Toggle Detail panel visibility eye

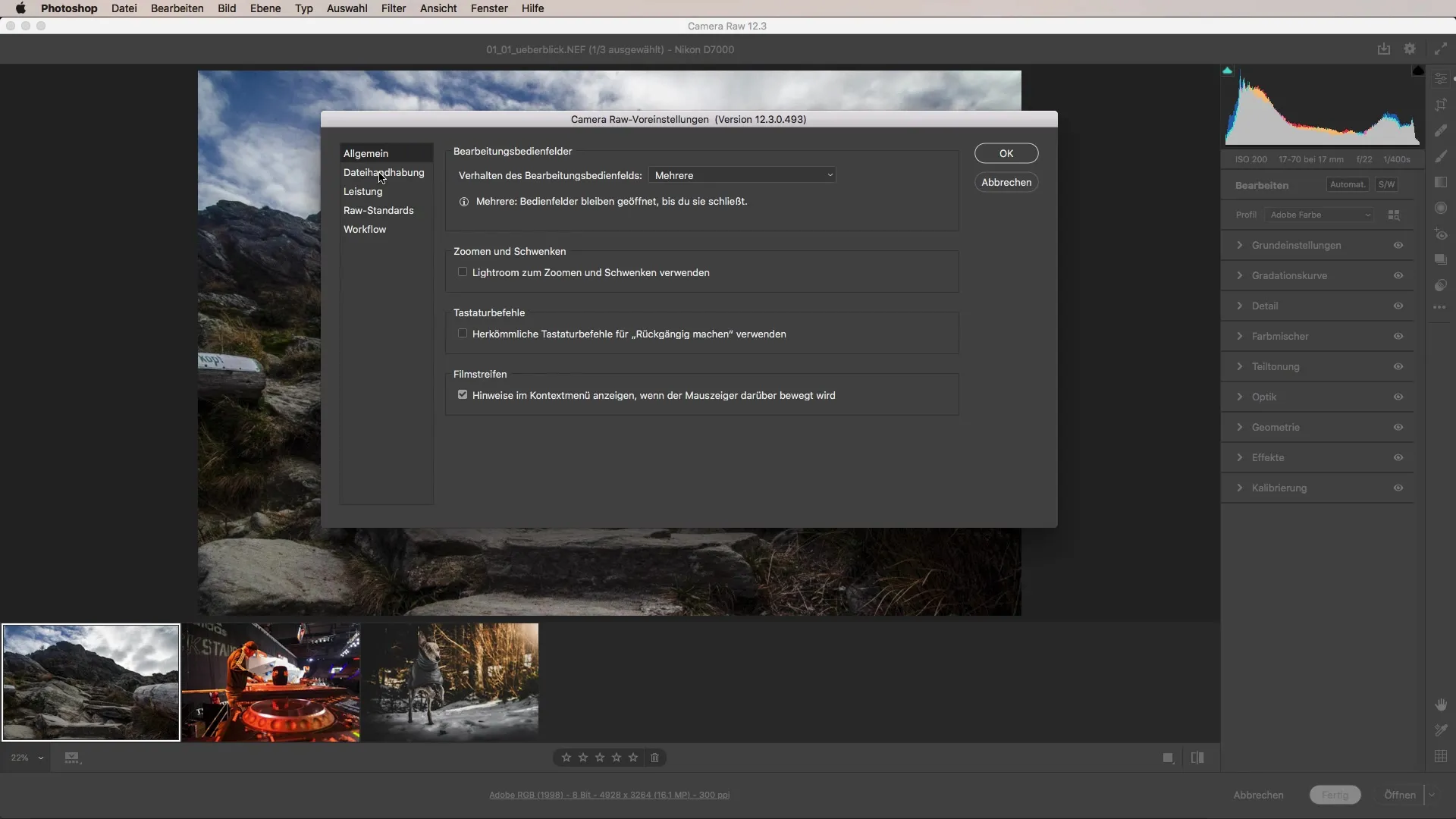1398,306
